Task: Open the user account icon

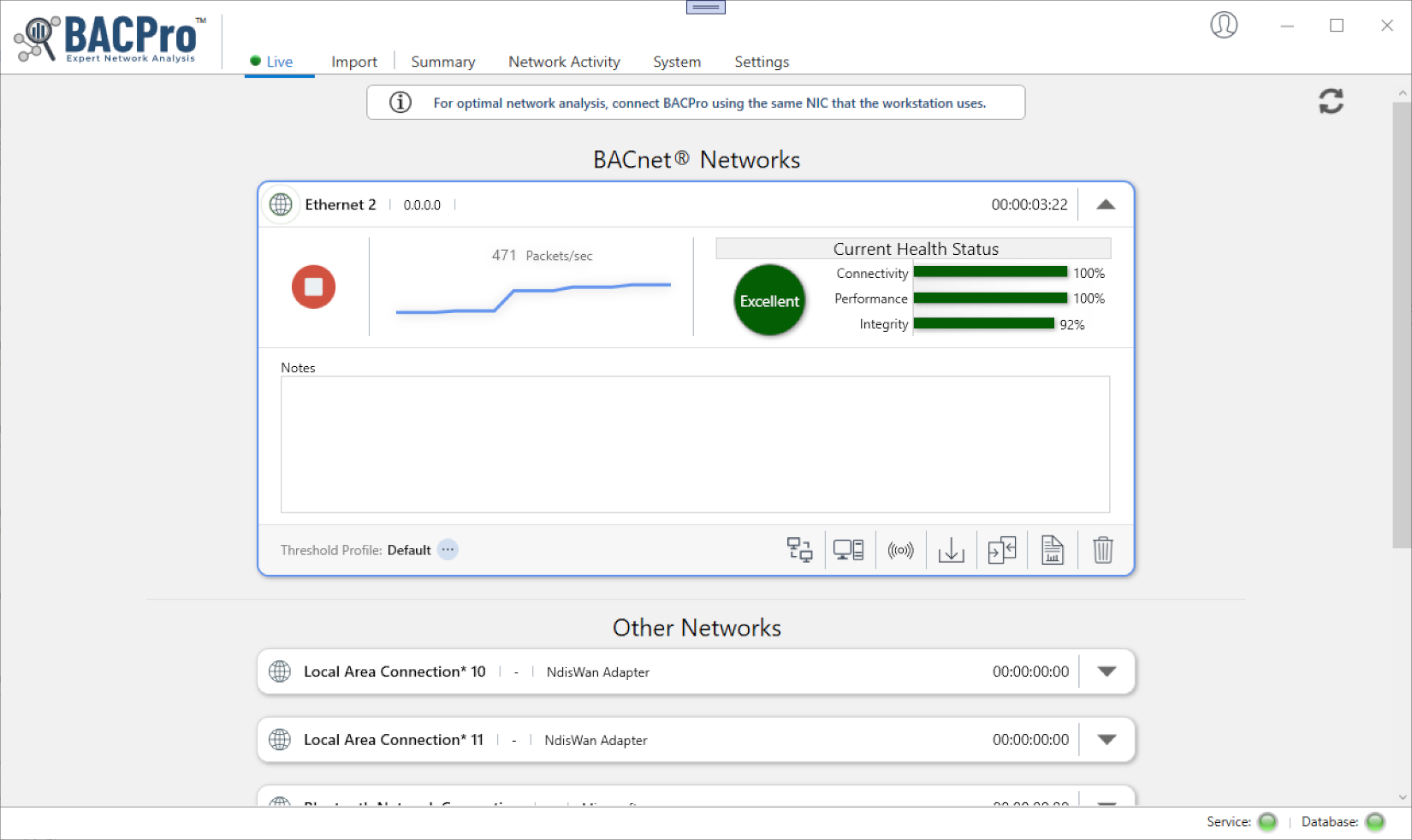Action: [x=1224, y=25]
